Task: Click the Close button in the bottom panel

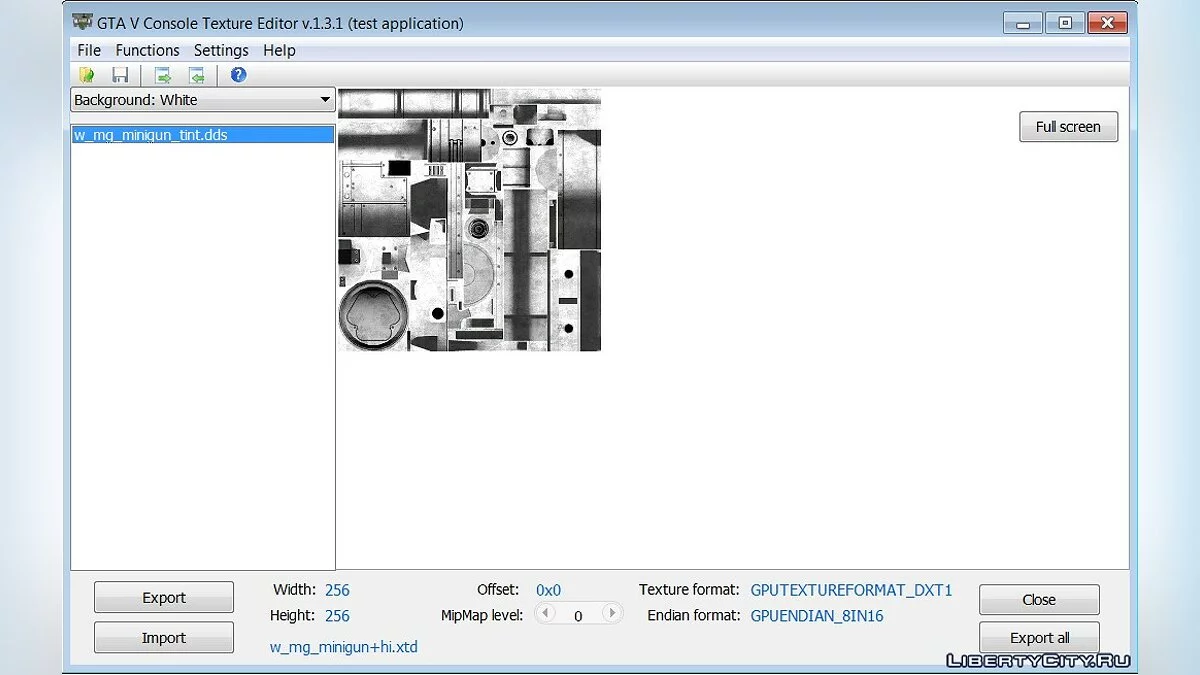Action: pyautogui.click(x=1039, y=600)
